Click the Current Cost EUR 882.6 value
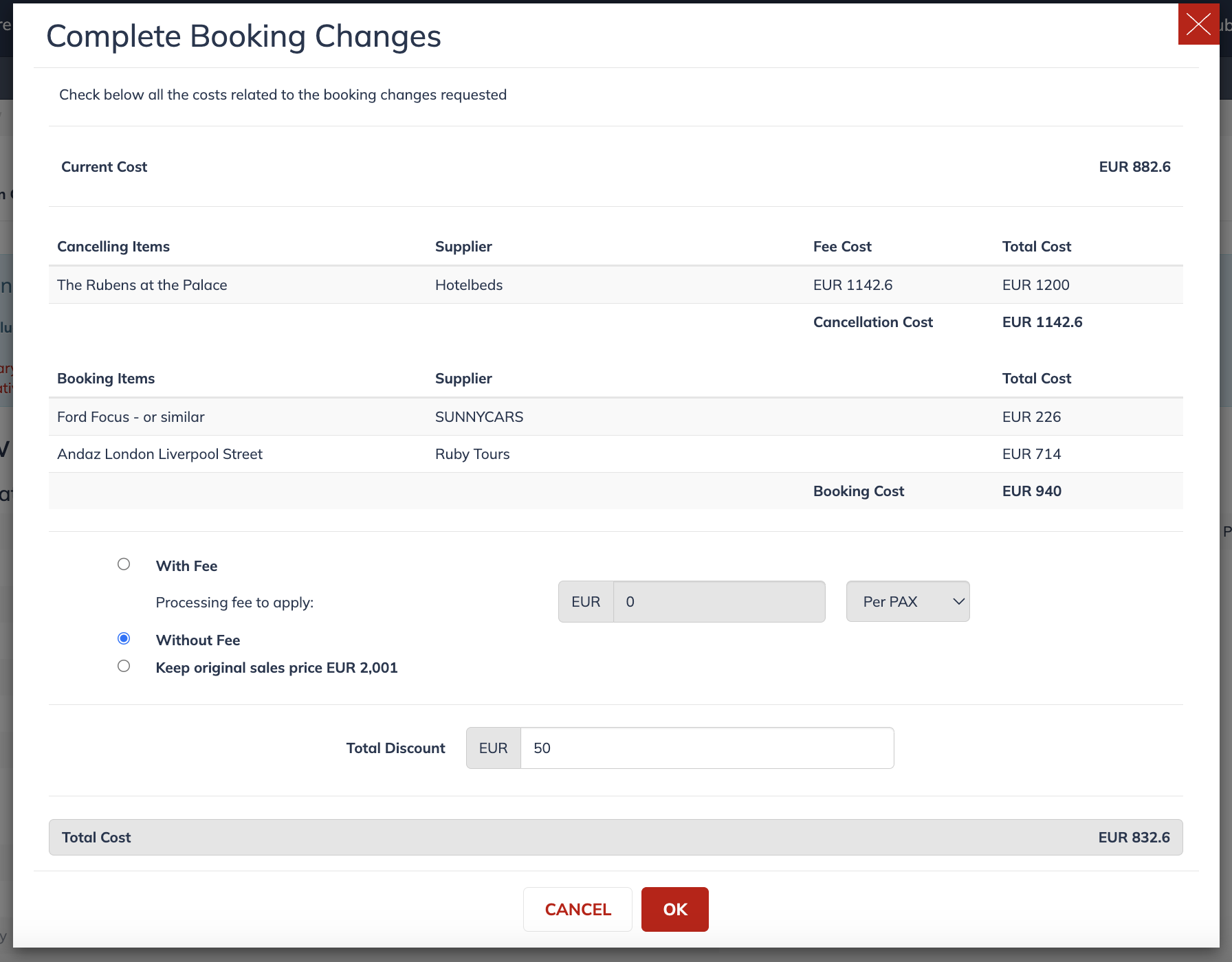1232x962 pixels. [x=1134, y=166]
